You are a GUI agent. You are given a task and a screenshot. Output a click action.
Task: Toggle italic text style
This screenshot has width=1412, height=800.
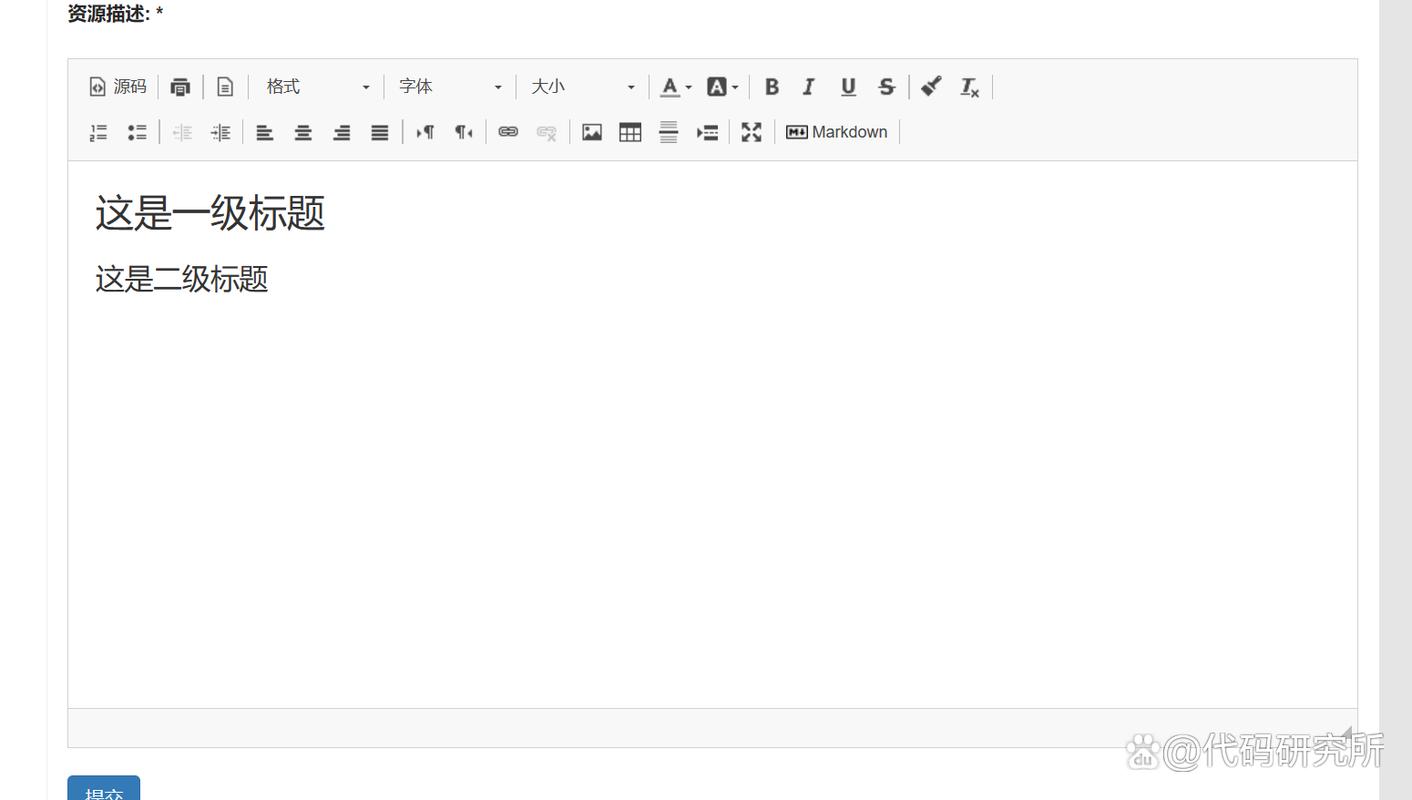(x=809, y=87)
